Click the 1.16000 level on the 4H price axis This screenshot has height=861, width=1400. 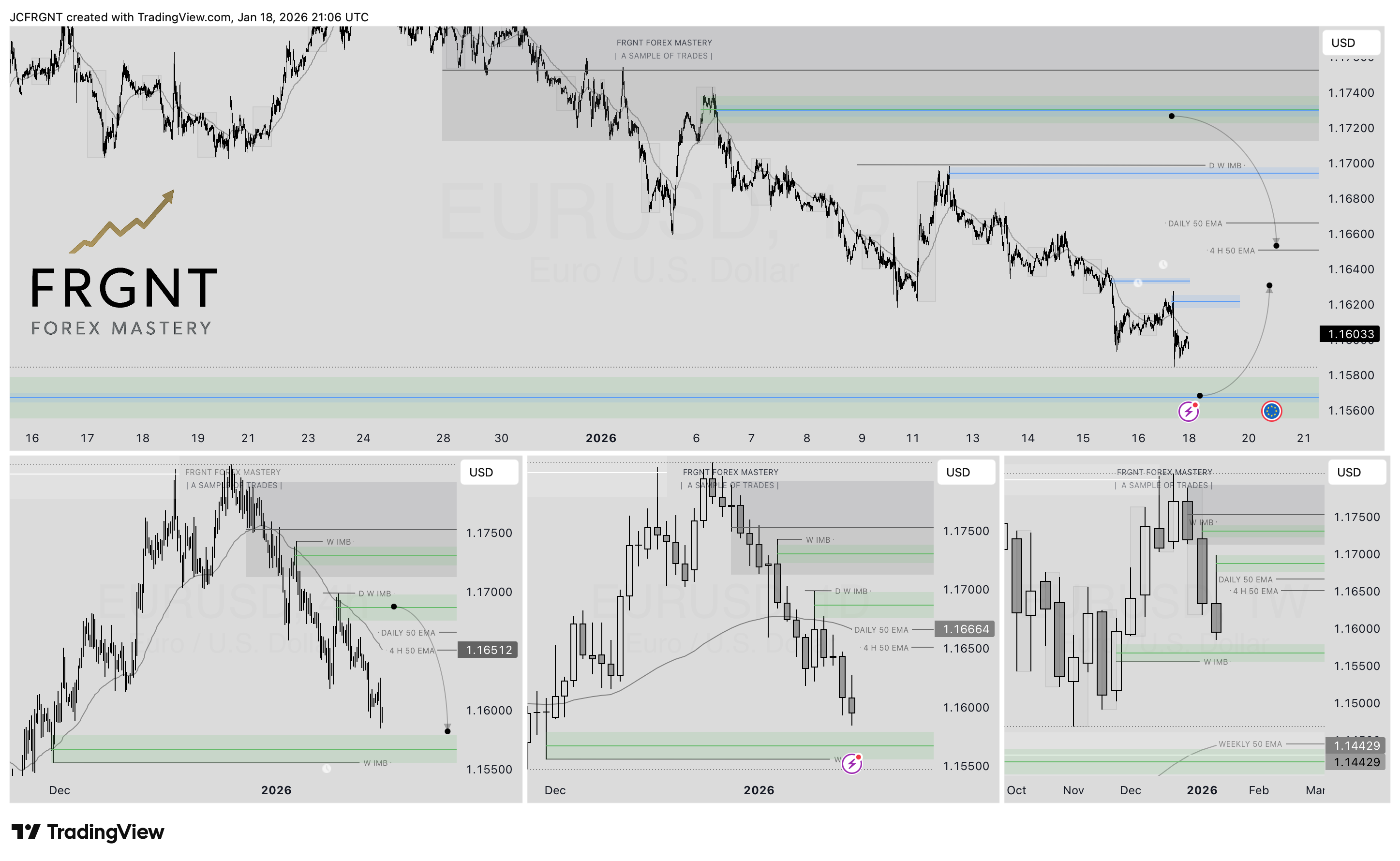click(x=489, y=710)
